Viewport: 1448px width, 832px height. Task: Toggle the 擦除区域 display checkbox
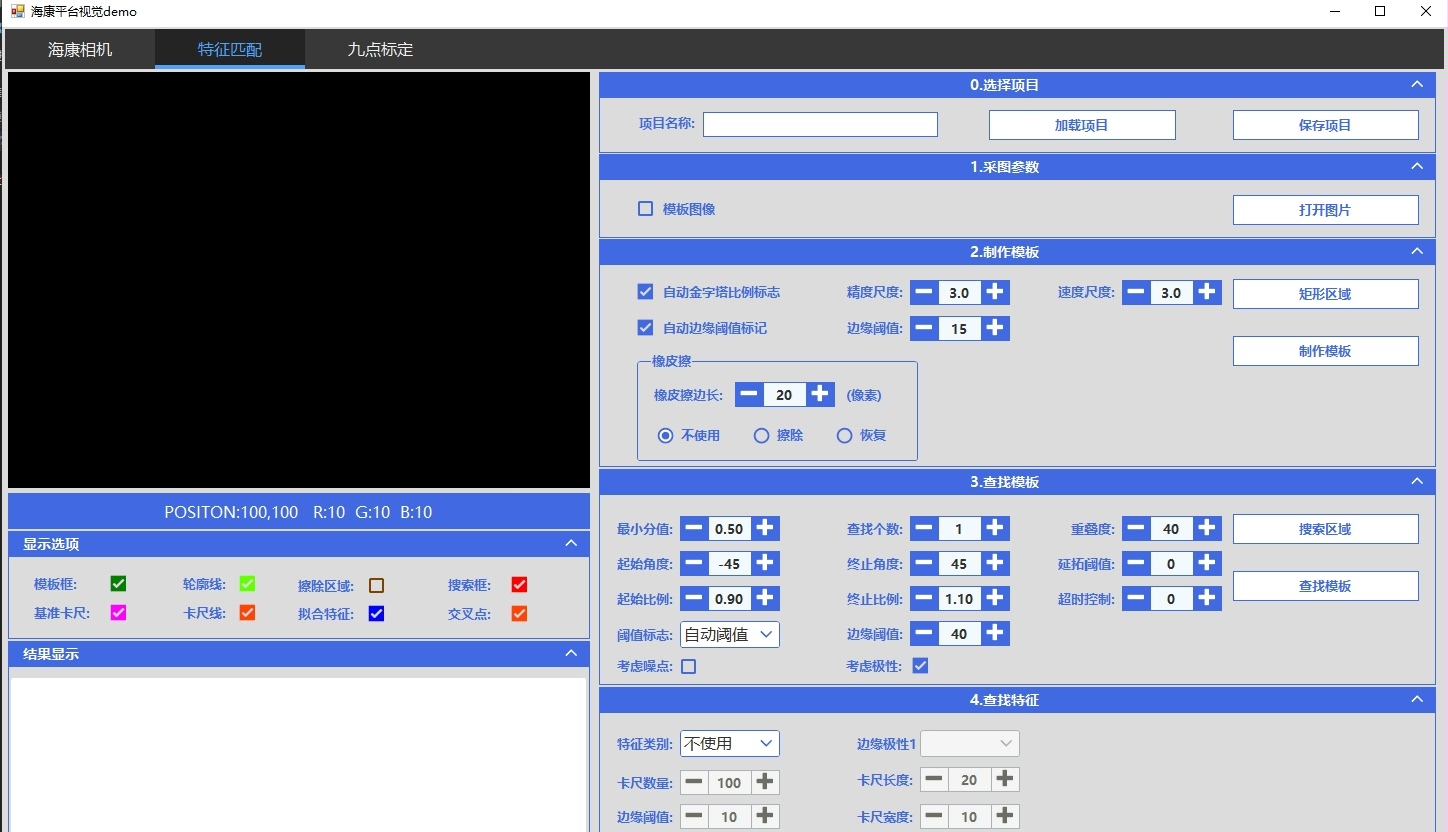click(x=376, y=585)
